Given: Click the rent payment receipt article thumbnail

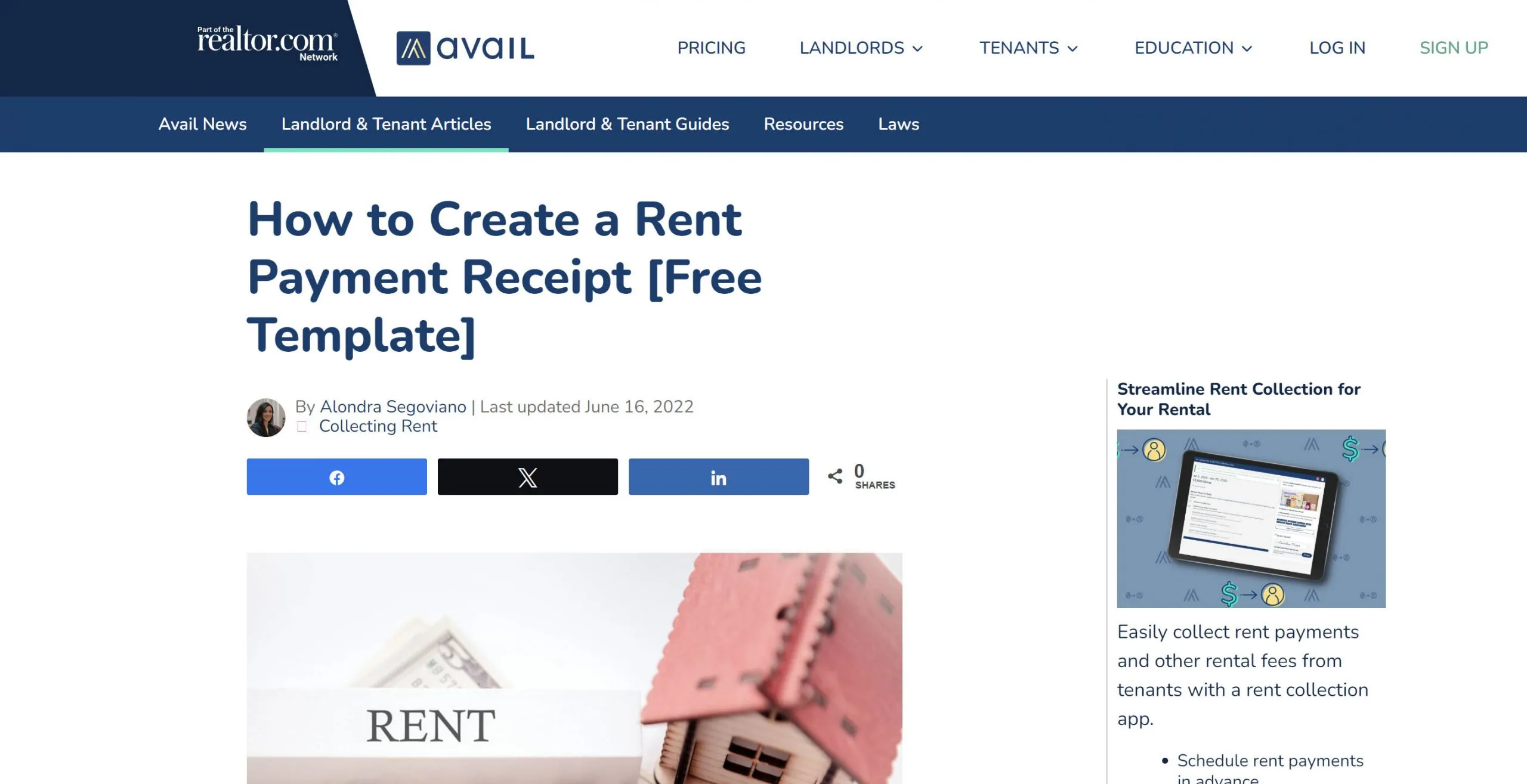Looking at the screenshot, I should tap(574, 668).
